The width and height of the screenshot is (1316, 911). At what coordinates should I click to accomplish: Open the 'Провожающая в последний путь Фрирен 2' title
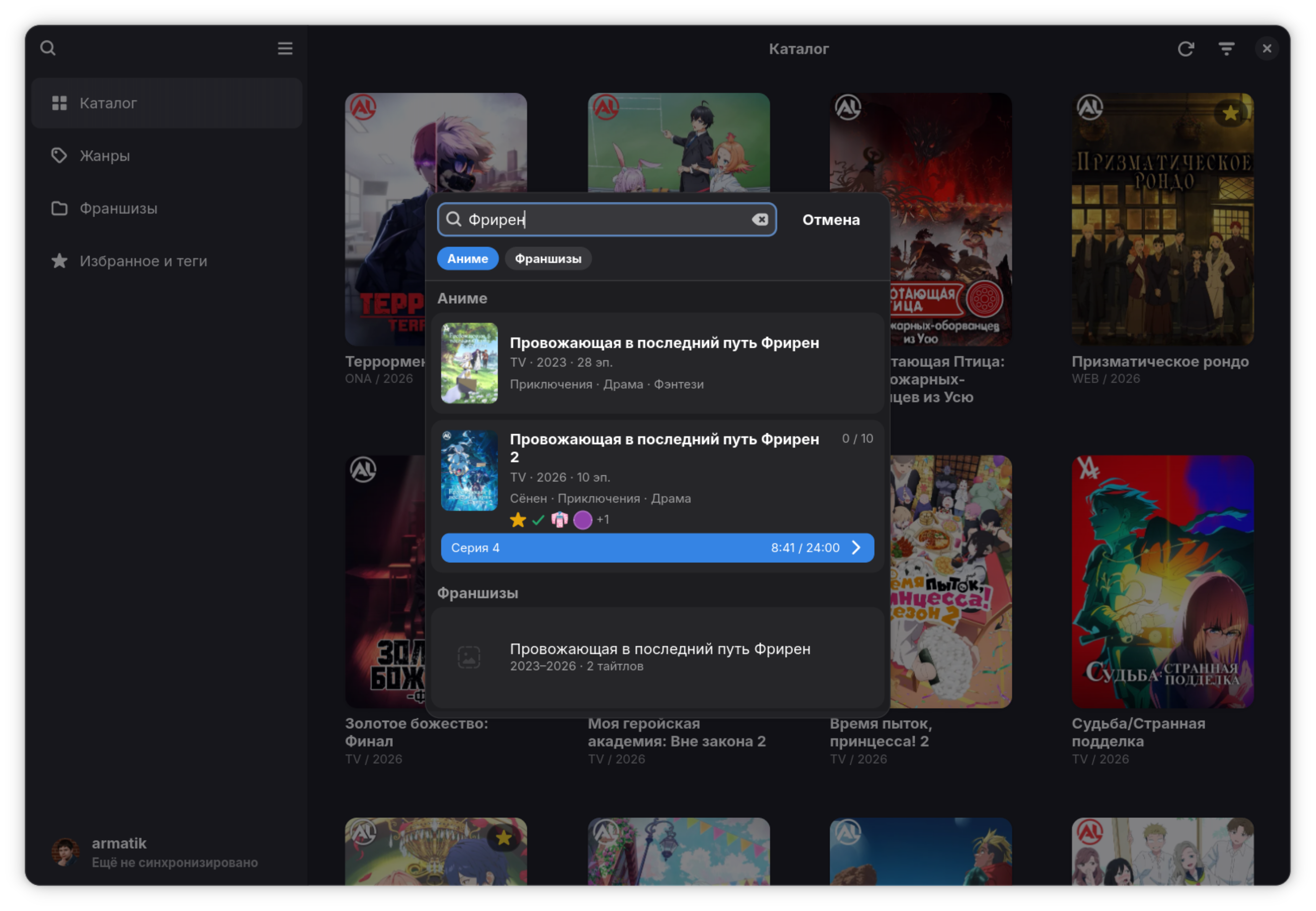point(664,448)
